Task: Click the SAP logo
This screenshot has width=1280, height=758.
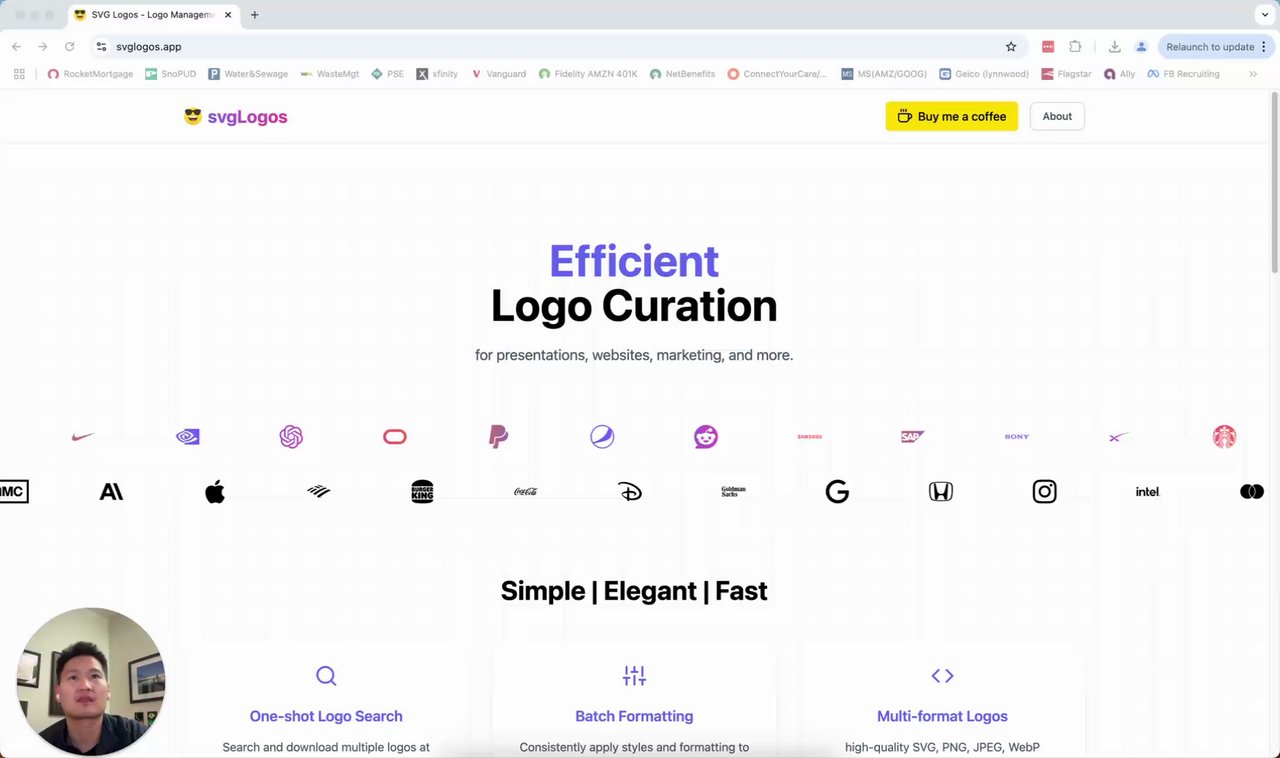Action: 913,437
